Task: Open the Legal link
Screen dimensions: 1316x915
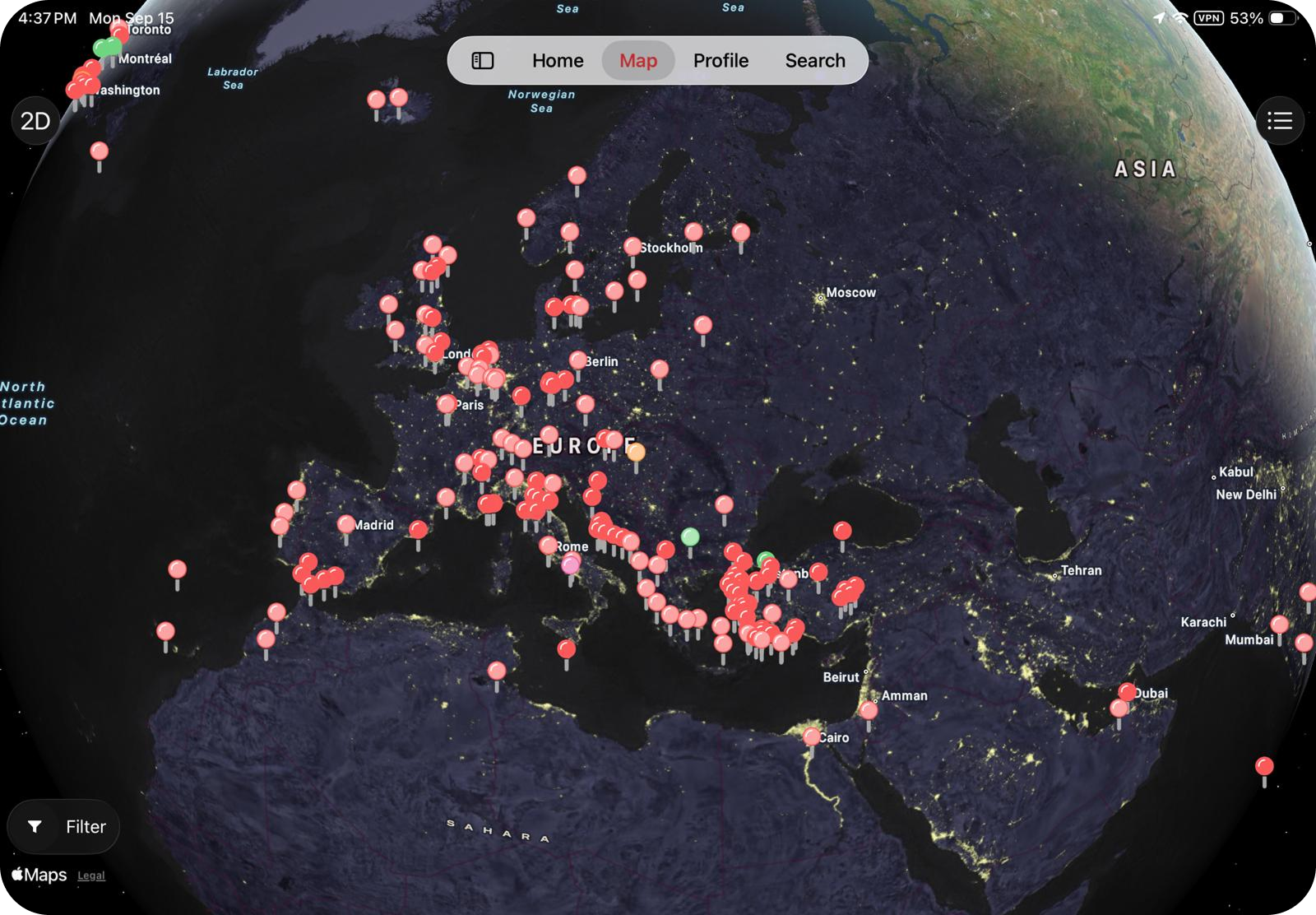Action: (91, 876)
